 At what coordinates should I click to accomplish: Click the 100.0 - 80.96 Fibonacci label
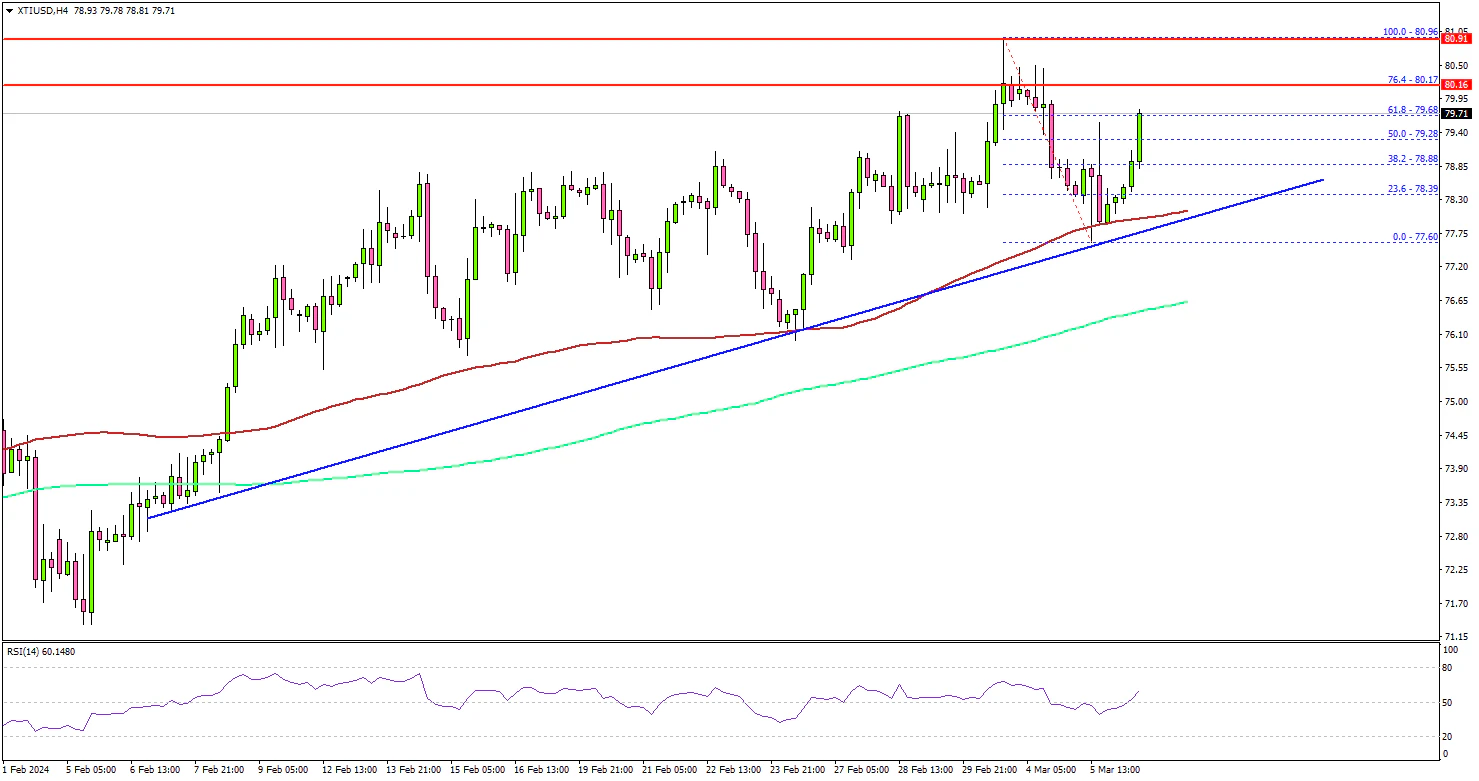click(x=1410, y=32)
